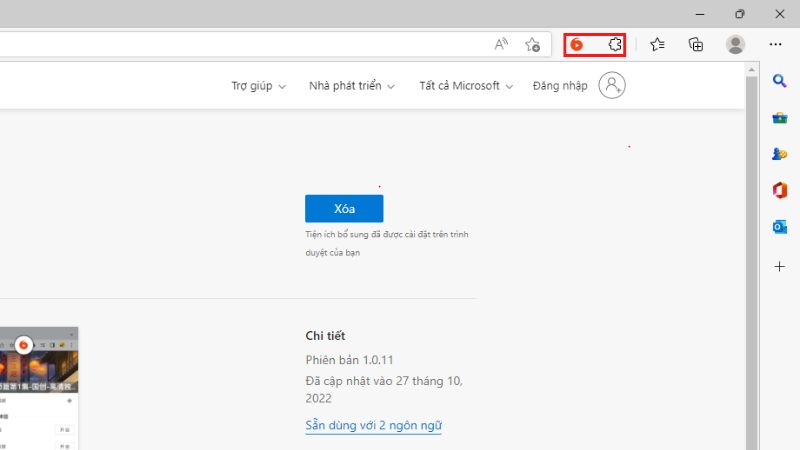Open Settings and more ellipsis menu
800x450 pixels.
(775, 44)
